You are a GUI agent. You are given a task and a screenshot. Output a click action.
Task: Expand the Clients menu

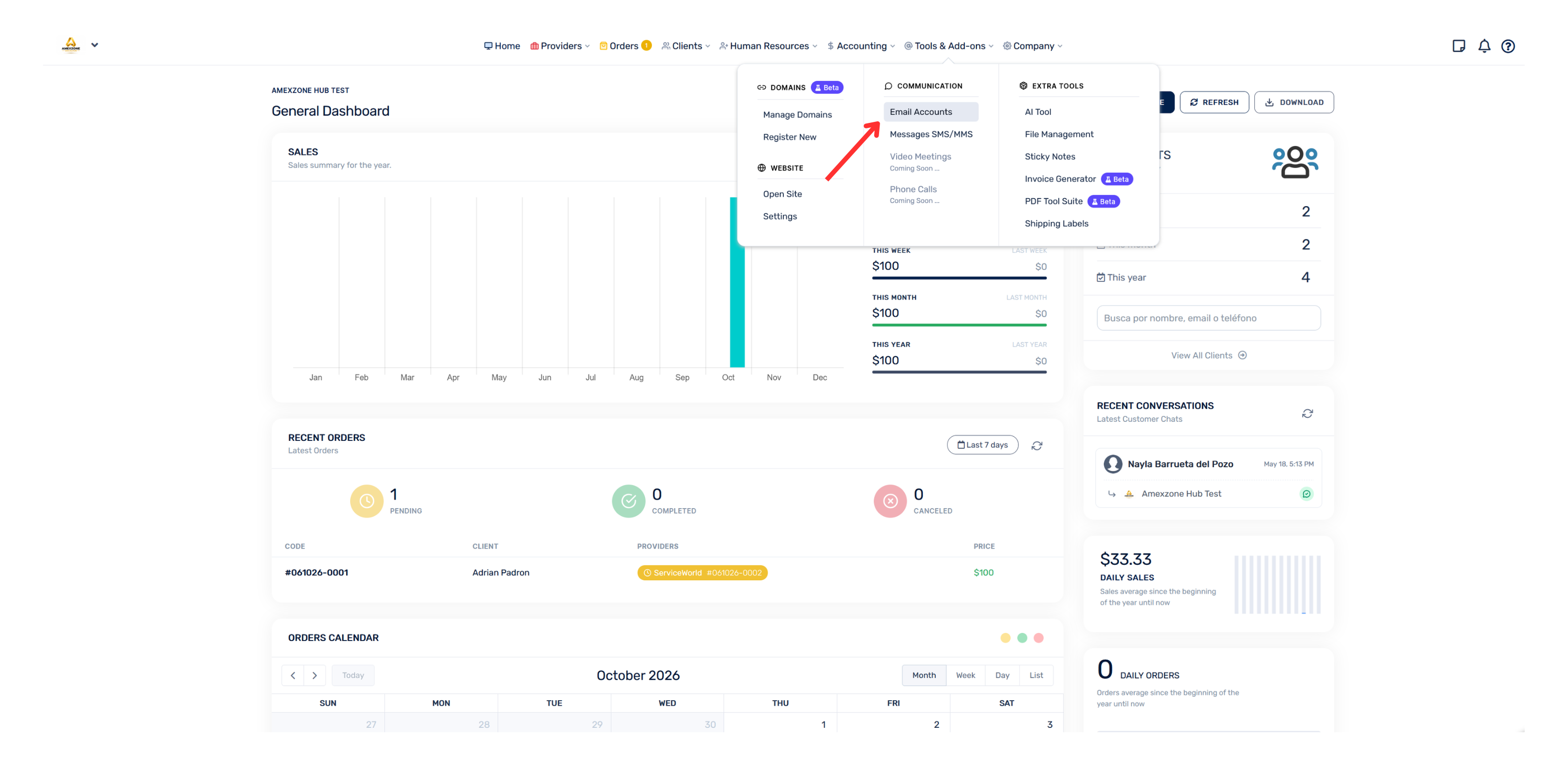685,46
